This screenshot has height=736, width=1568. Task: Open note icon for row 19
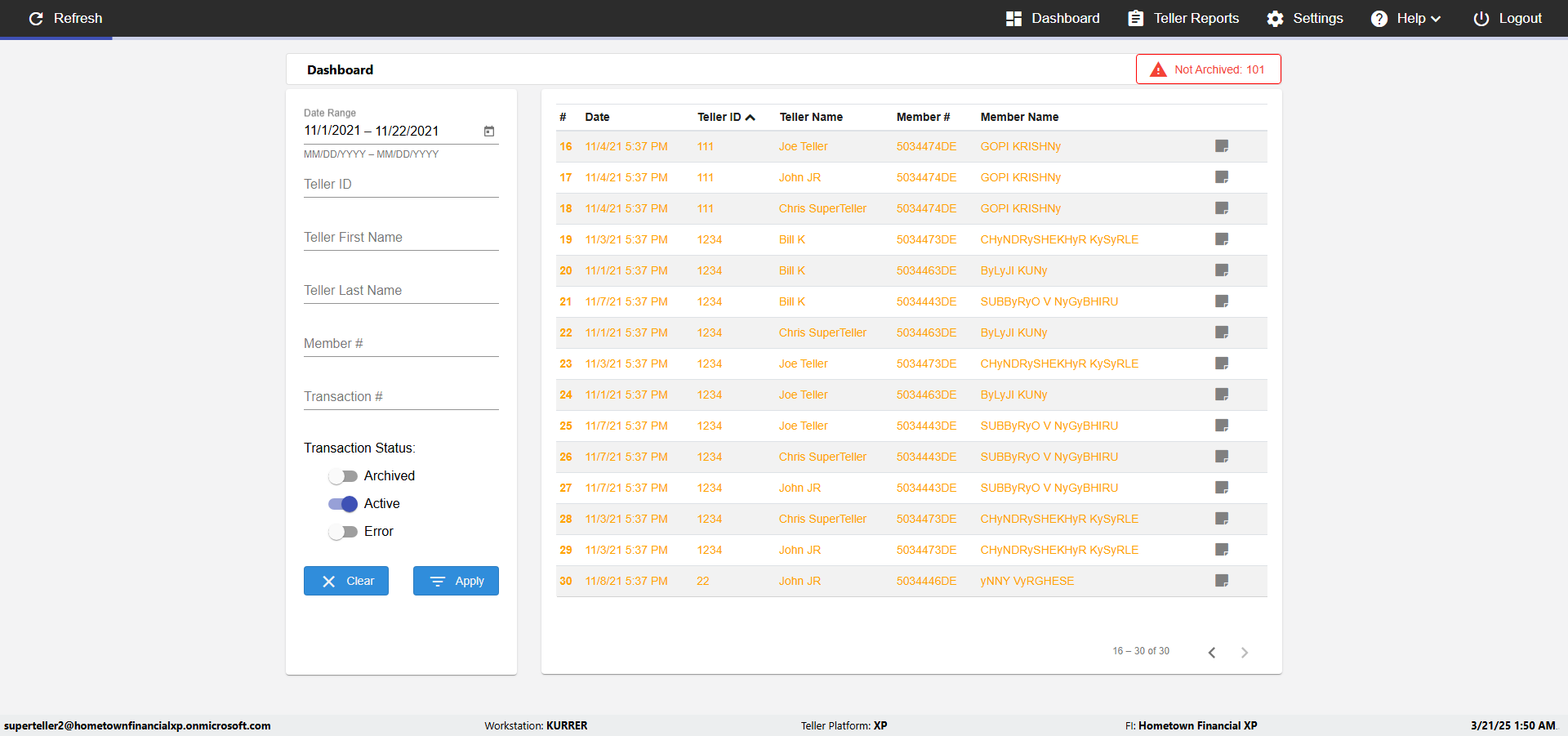1221,239
